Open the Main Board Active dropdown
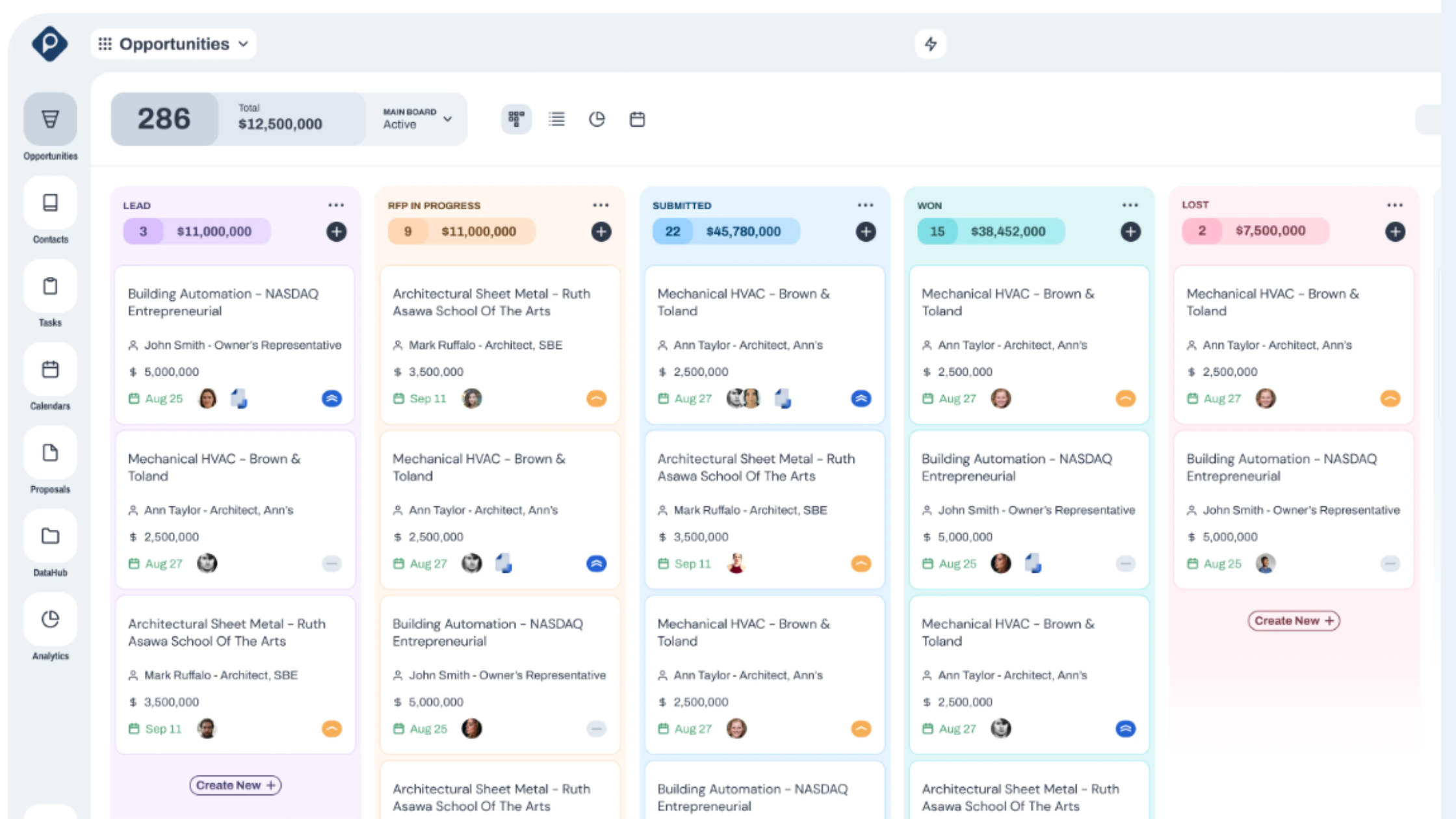The image size is (1456, 819). coord(417,119)
